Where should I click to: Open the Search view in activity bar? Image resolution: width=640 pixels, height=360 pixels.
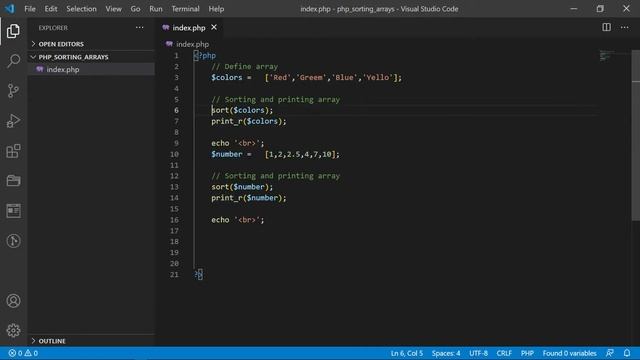pyautogui.click(x=13, y=61)
